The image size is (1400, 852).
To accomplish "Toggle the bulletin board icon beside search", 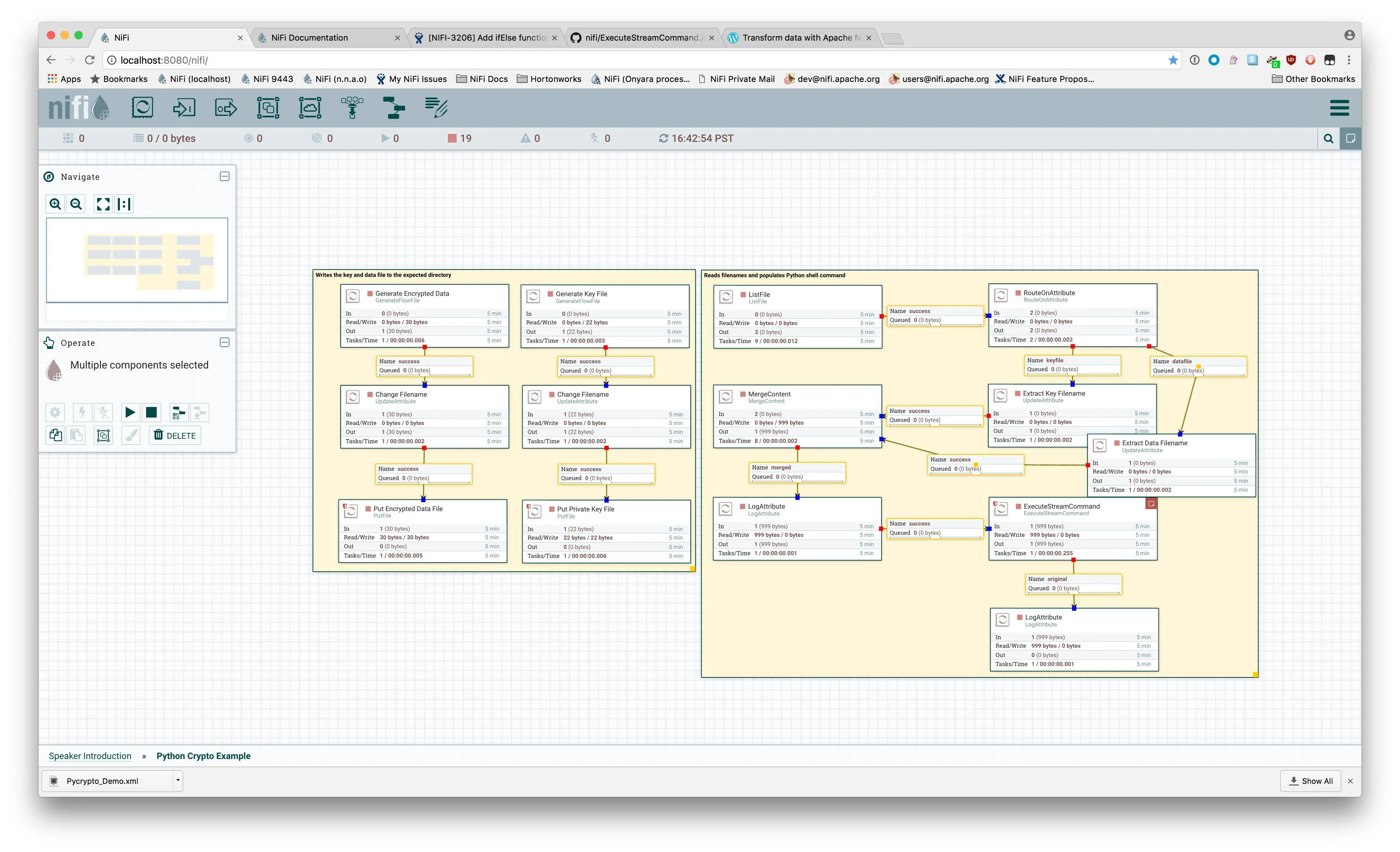I will tap(1351, 138).
